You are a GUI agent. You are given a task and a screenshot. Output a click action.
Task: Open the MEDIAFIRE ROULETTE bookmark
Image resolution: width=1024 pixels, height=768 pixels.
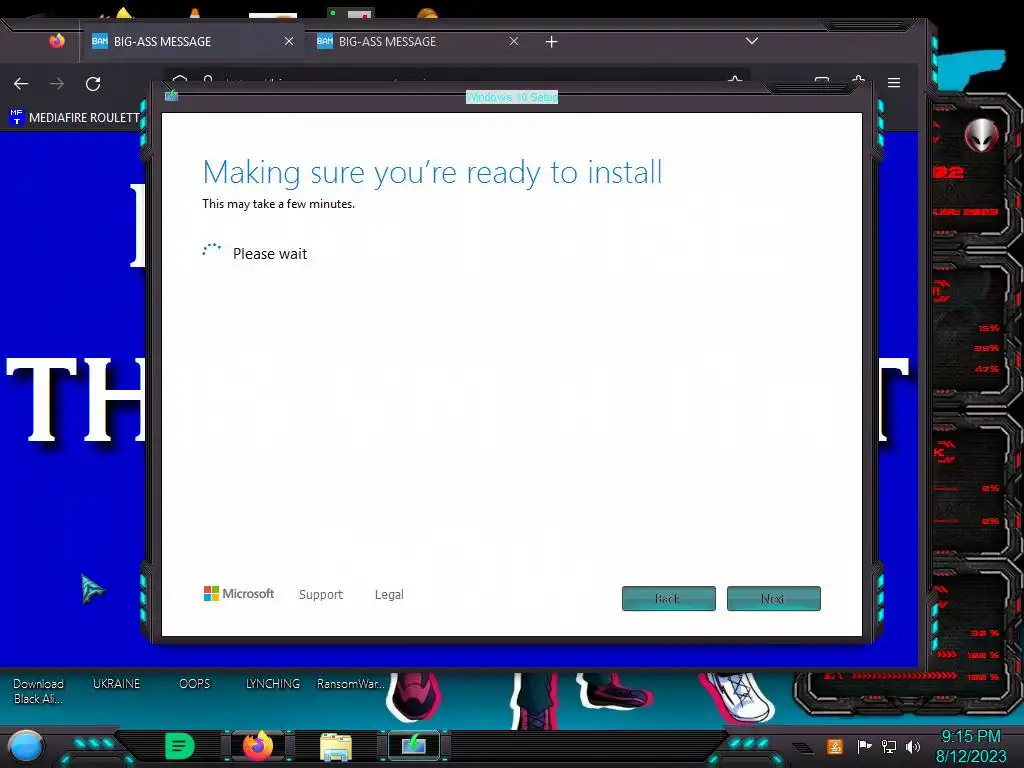75,118
